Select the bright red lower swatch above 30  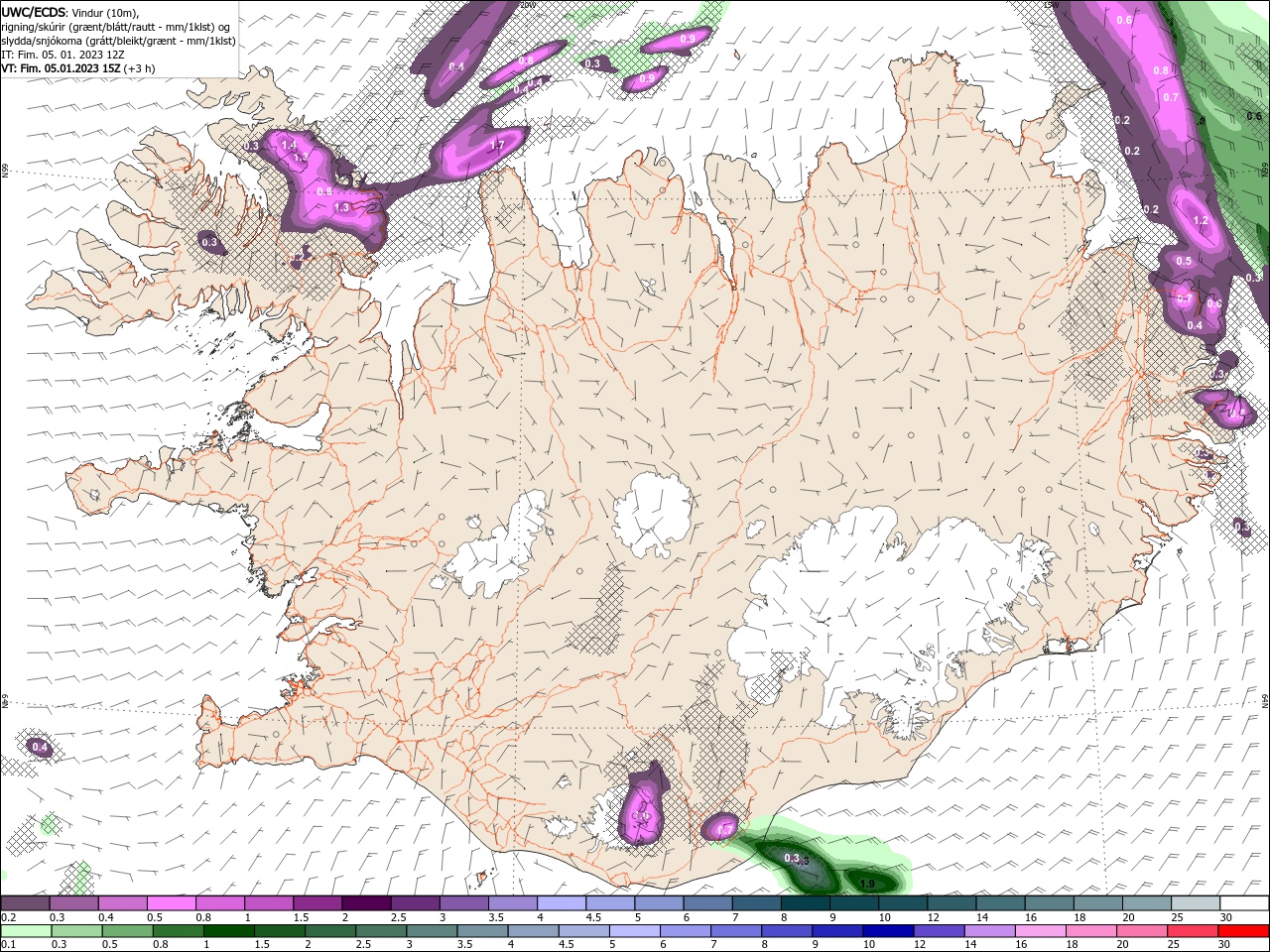pos(1244,931)
